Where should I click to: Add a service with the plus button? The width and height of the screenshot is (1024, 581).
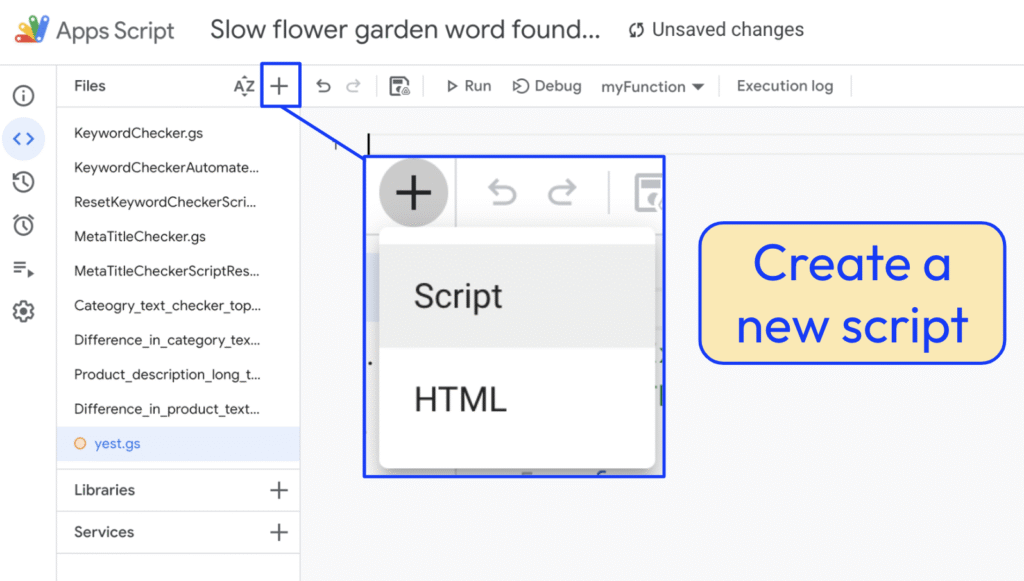click(279, 532)
